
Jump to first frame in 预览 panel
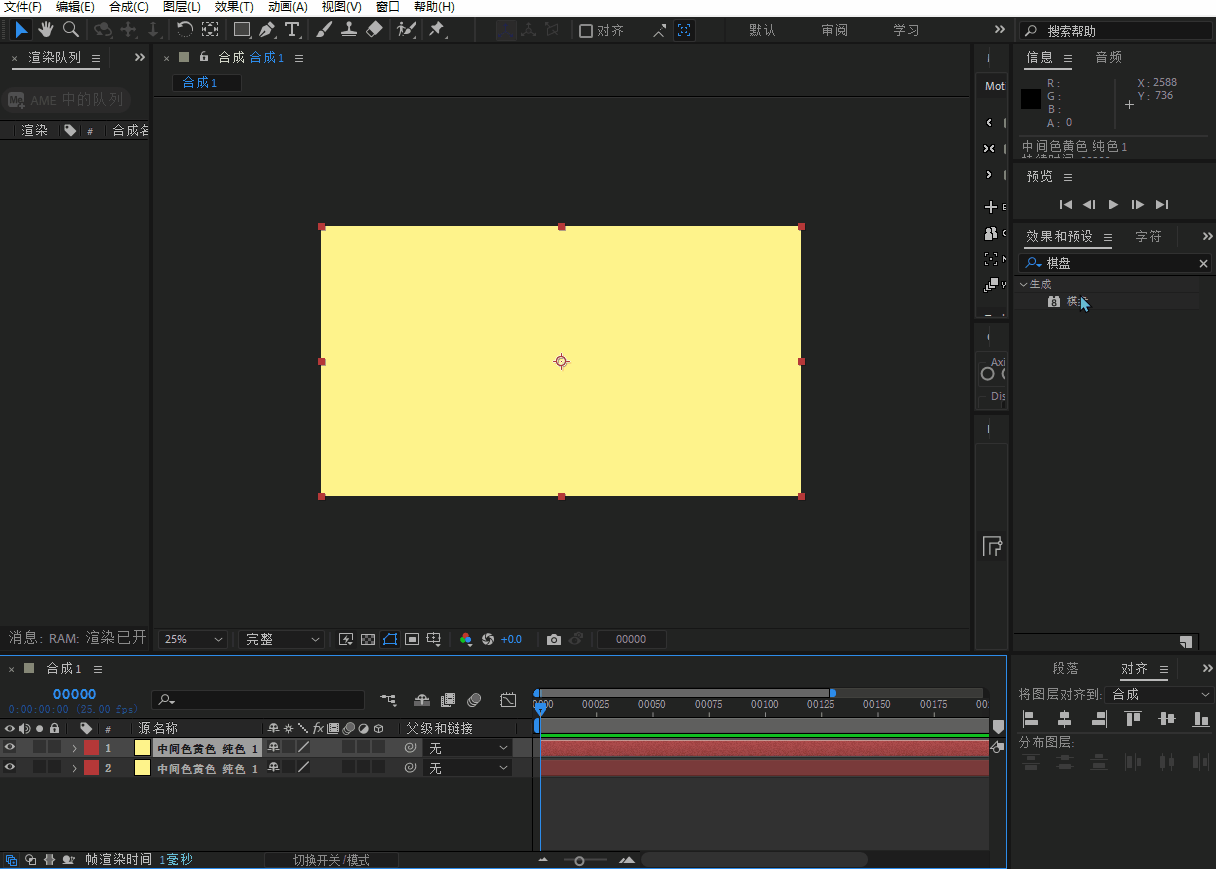coord(1066,204)
